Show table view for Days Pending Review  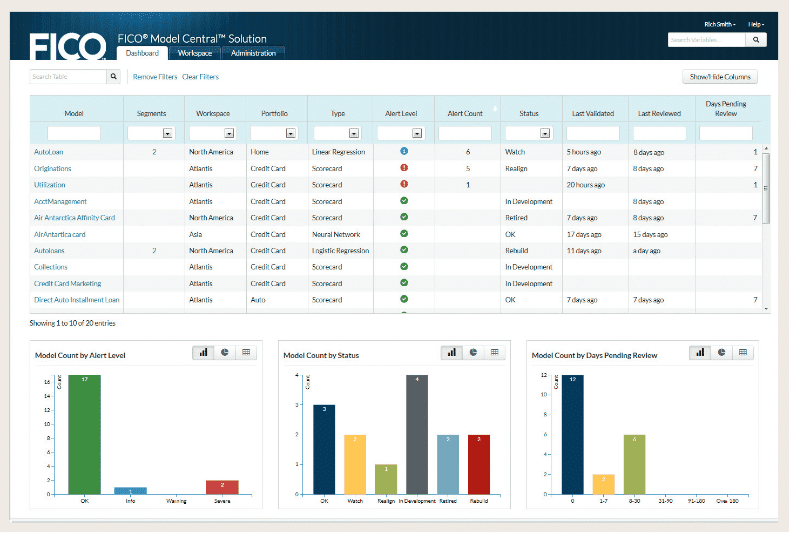tap(743, 352)
